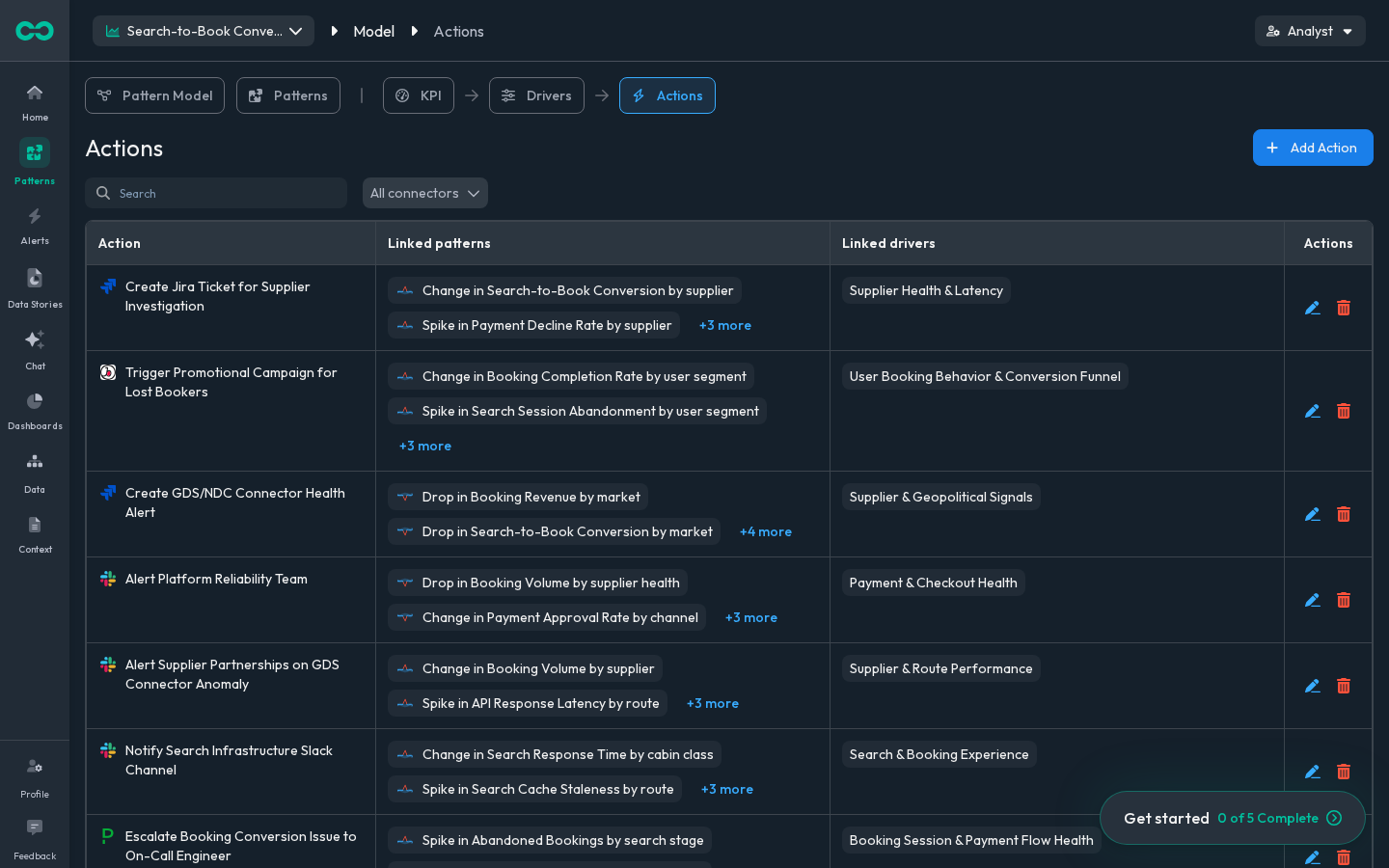Expand +3 more for Alert Platform Reliability
The image size is (1389, 868).
click(751, 617)
